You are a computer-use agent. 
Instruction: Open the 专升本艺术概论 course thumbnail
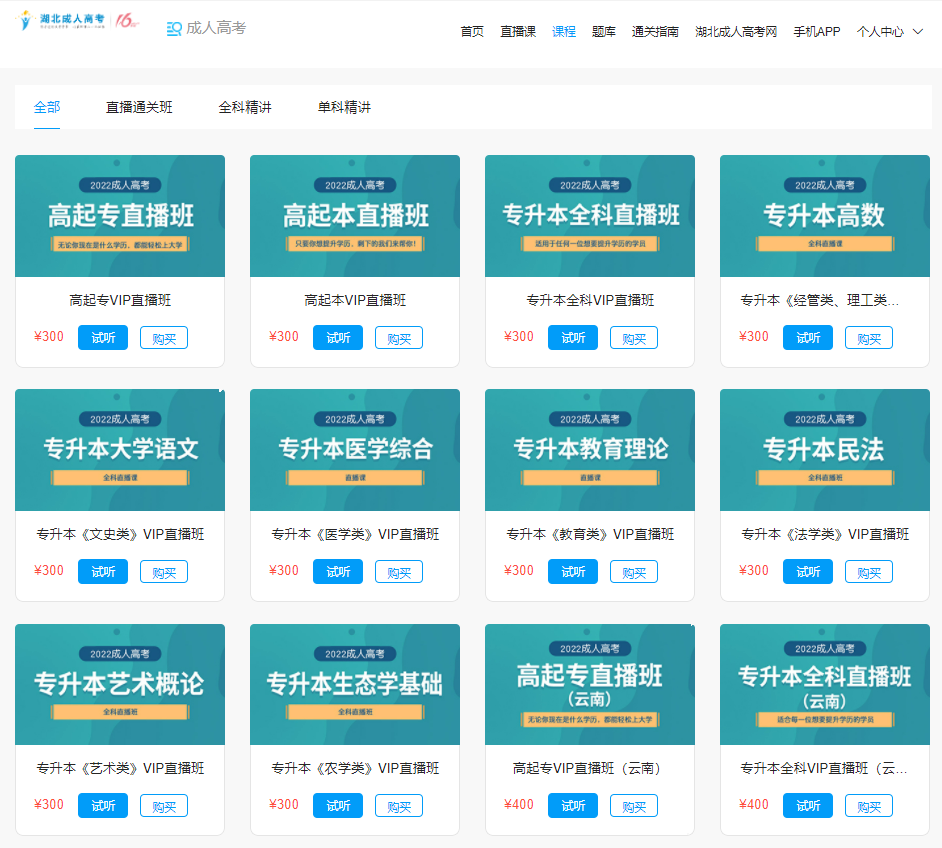[x=119, y=684]
